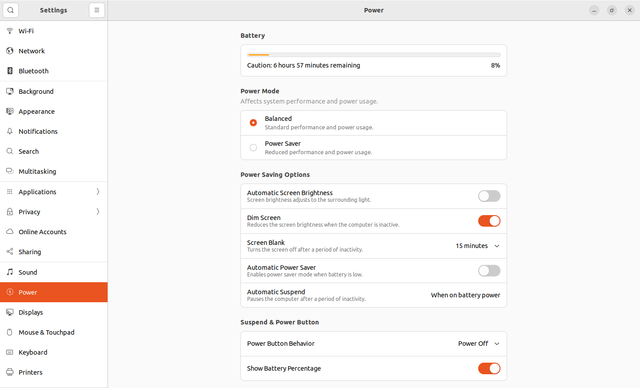640x388 pixels.
Task: Click the Multitasking icon
Action: 10,171
